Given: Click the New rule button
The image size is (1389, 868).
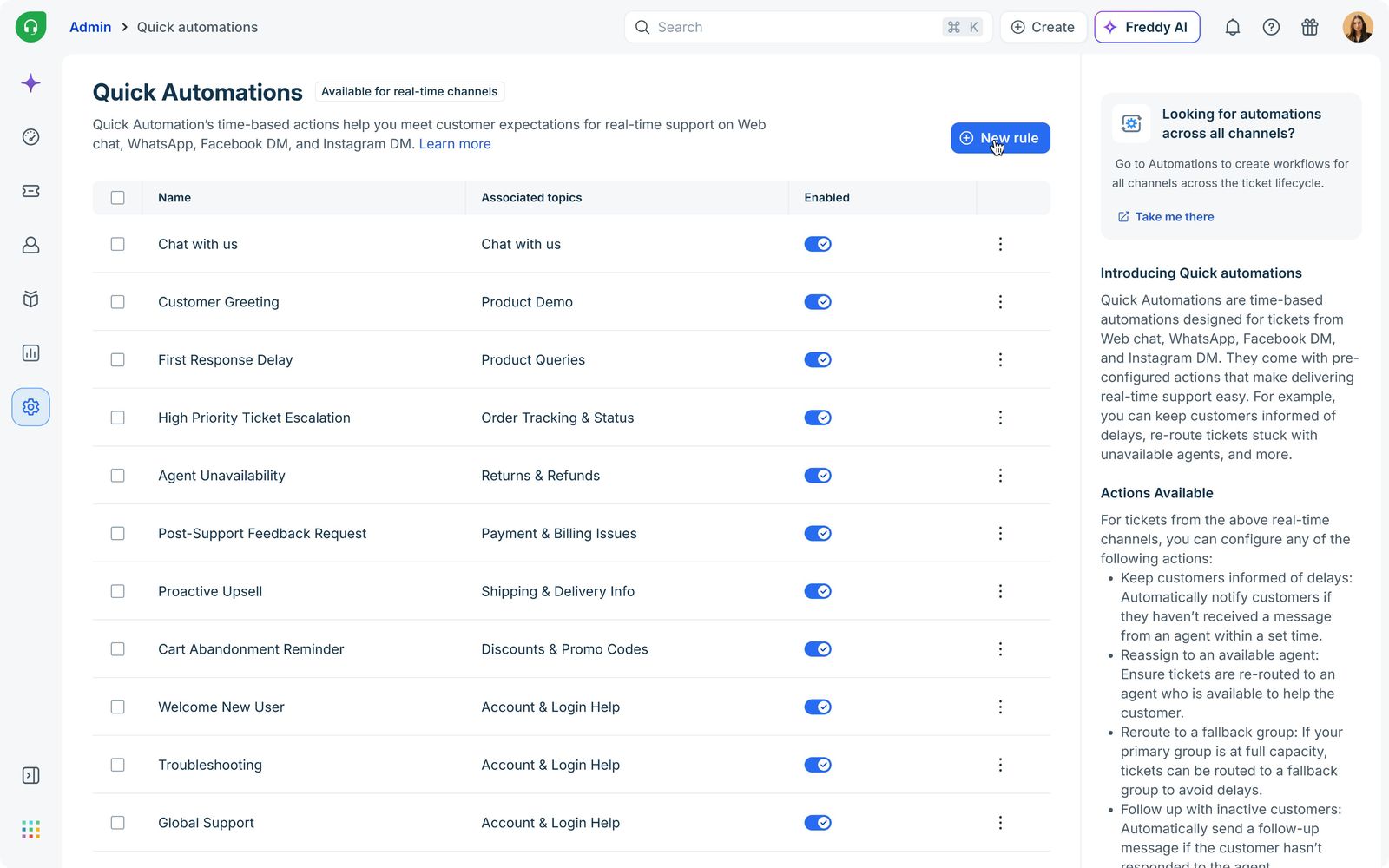Looking at the screenshot, I should click(x=1000, y=138).
